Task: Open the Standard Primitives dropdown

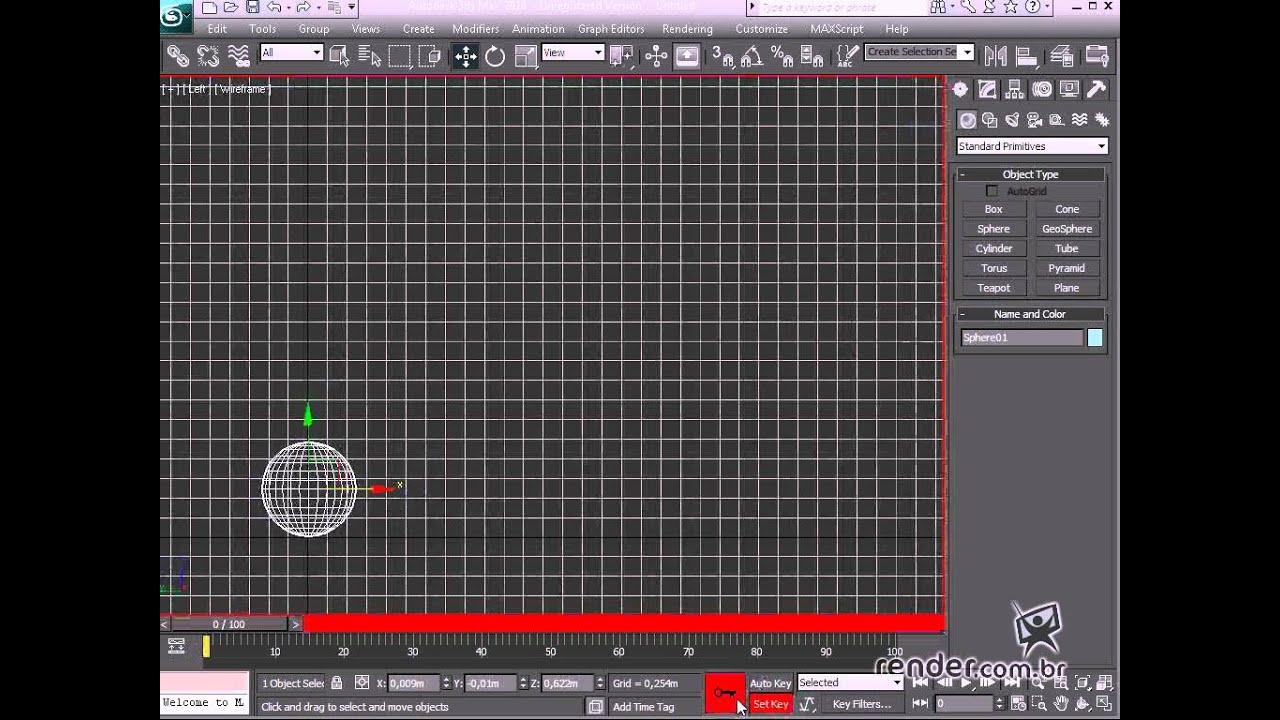Action: [1032, 146]
